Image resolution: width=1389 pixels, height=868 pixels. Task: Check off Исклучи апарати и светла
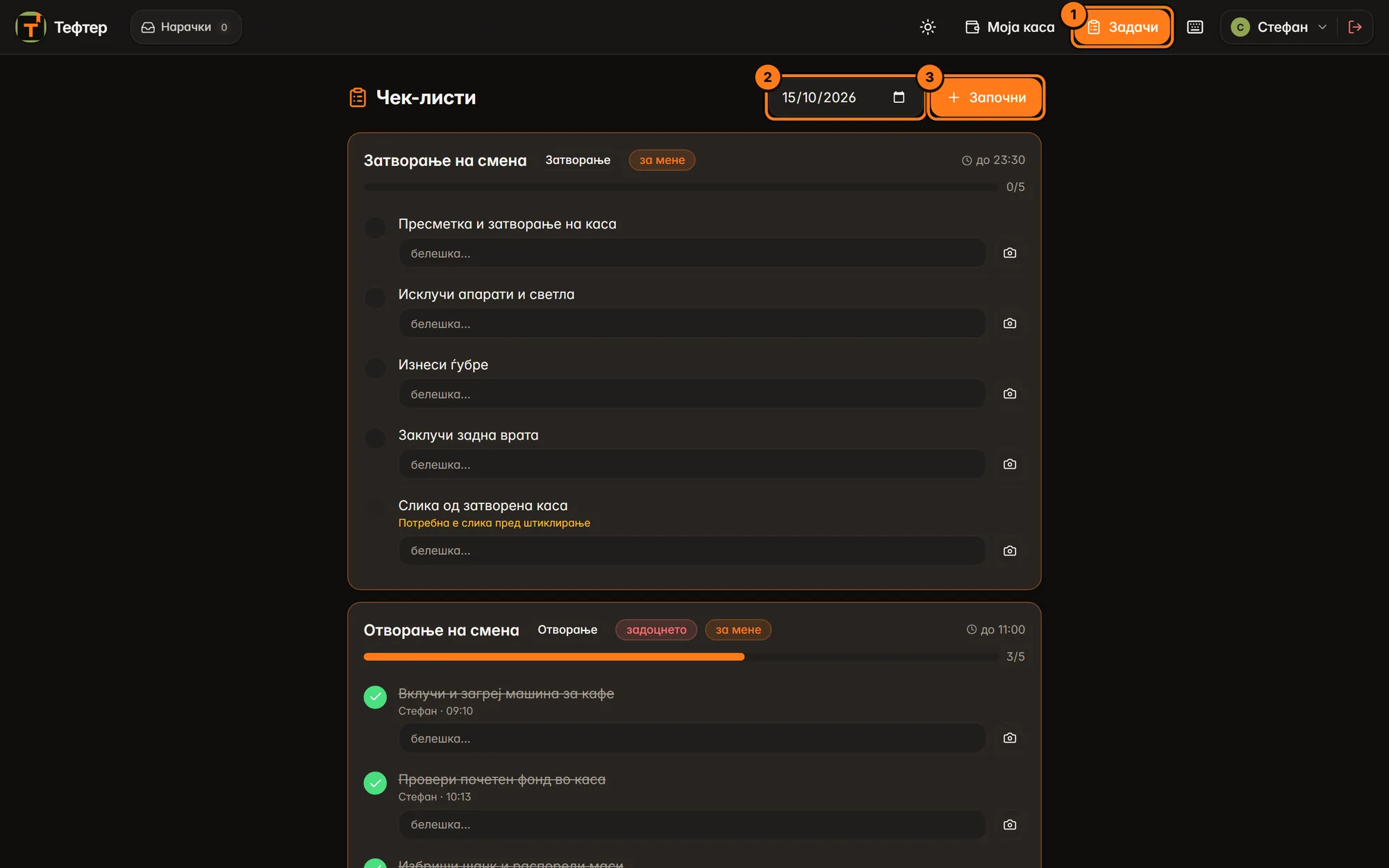click(375, 298)
